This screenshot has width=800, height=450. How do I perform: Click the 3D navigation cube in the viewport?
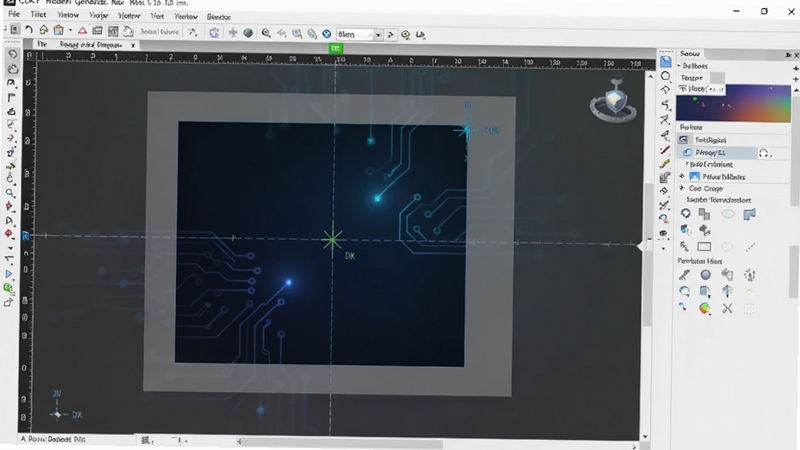pos(614,101)
